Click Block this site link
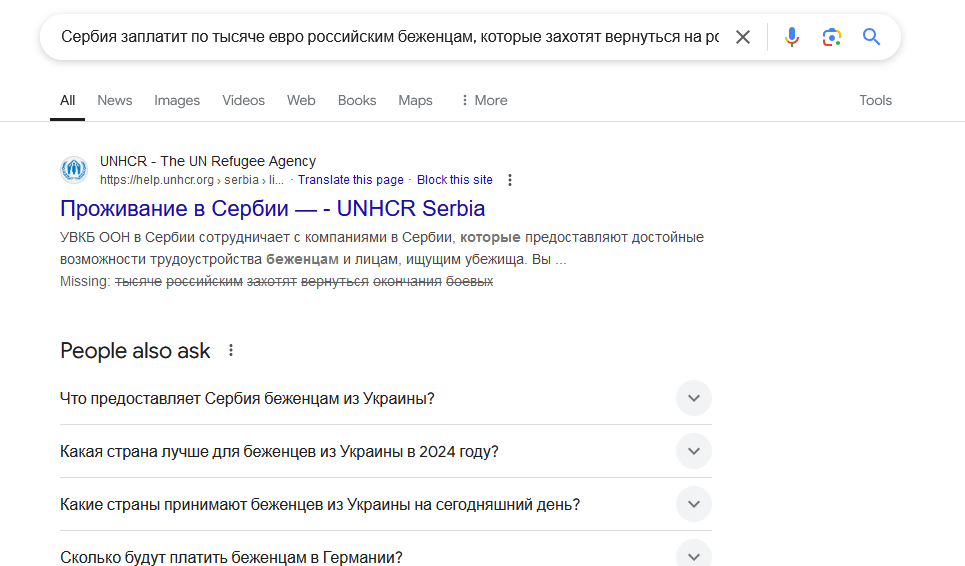Image resolution: width=965 pixels, height=566 pixels. click(455, 180)
